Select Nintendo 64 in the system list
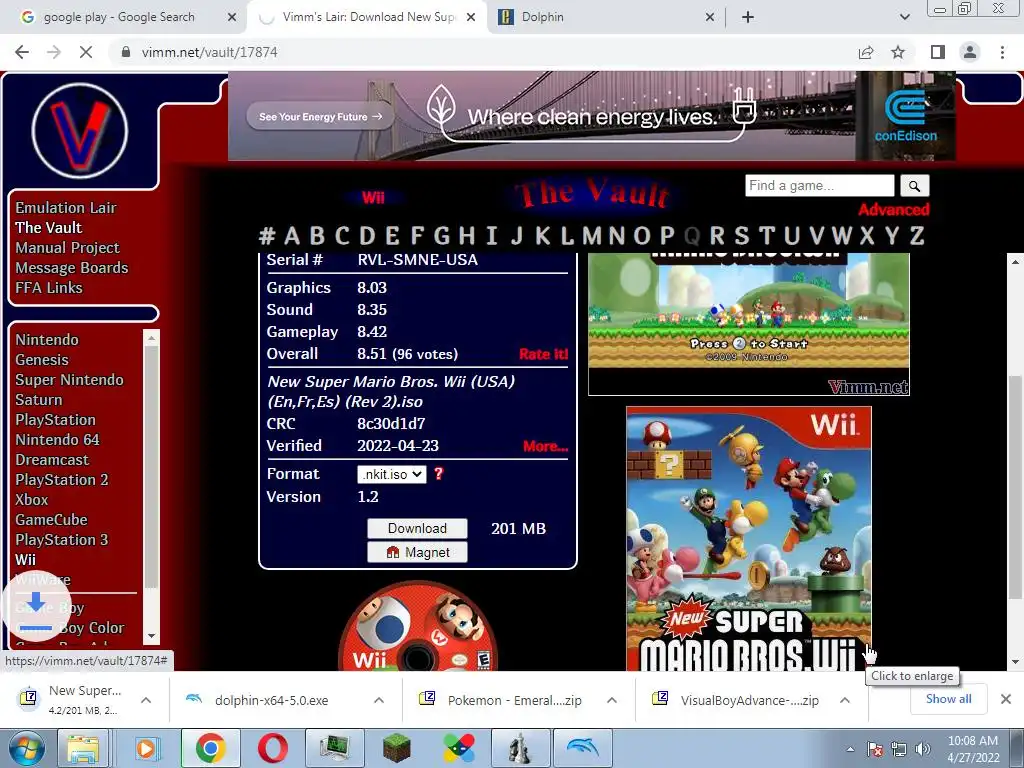The width and height of the screenshot is (1024, 768). [57, 440]
